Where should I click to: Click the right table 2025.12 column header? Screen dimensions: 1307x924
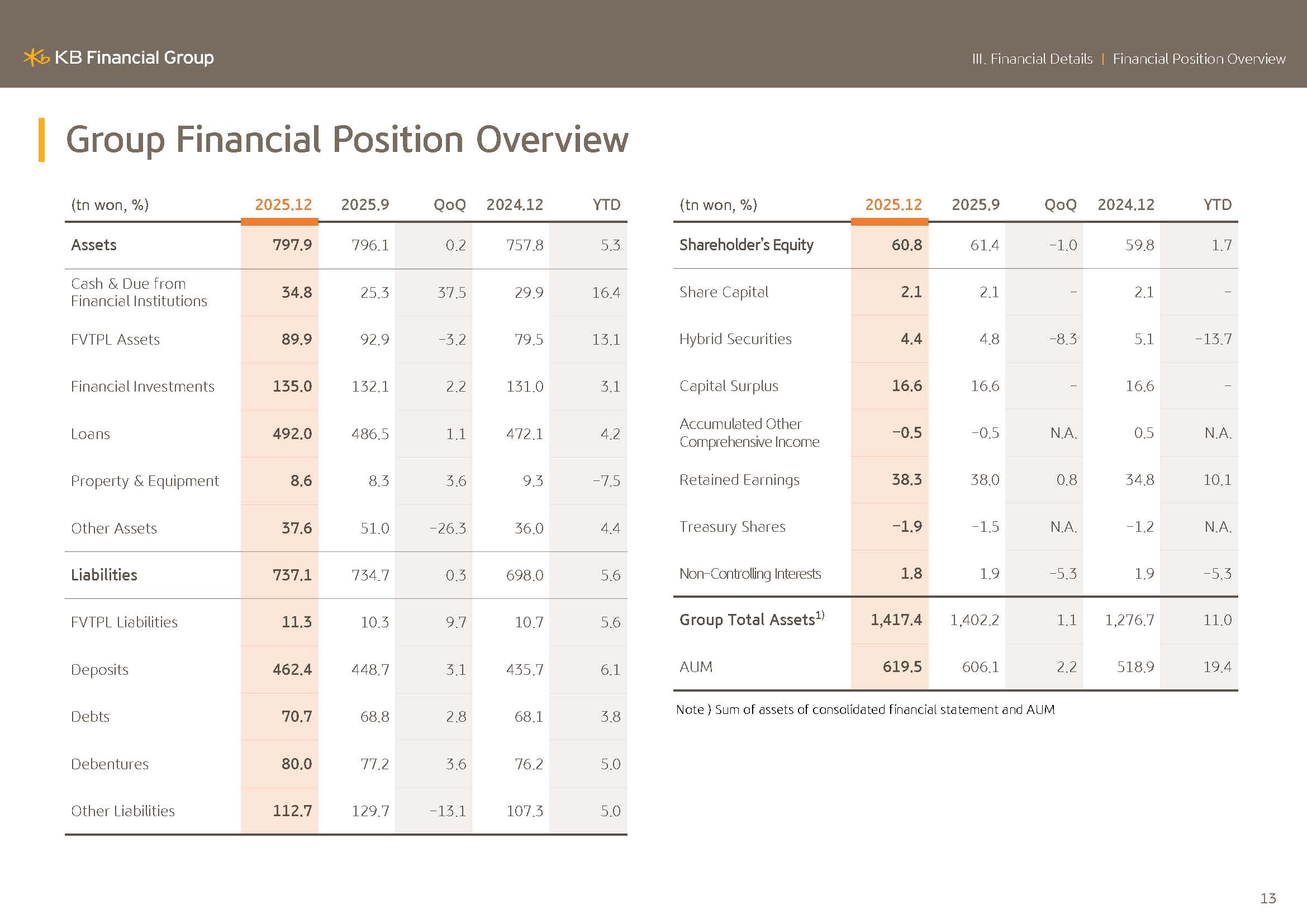click(893, 205)
